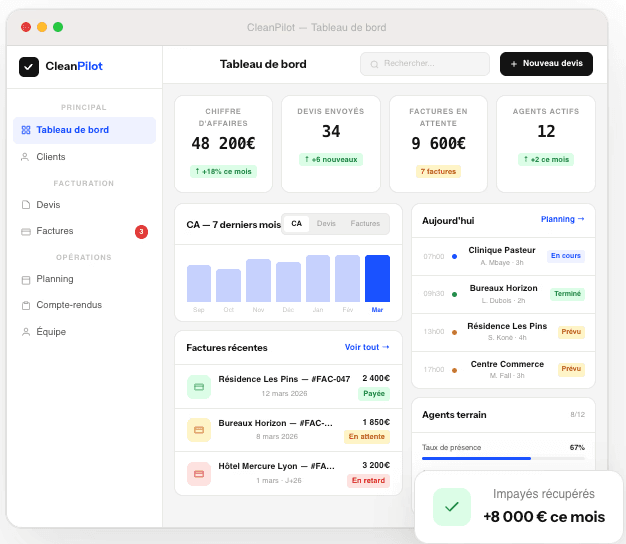Select the Nov chart bar

tap(258, 281)
